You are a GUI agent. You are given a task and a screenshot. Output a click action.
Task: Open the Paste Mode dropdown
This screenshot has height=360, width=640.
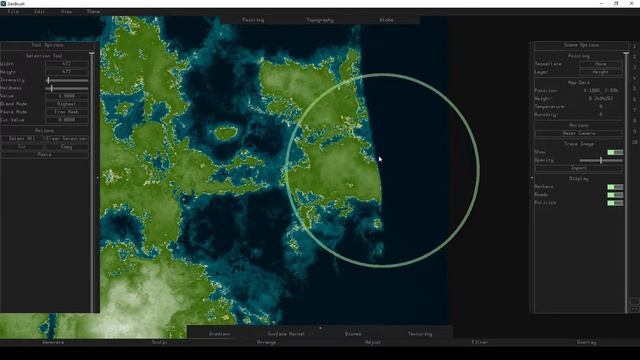[x=67, y=112]
